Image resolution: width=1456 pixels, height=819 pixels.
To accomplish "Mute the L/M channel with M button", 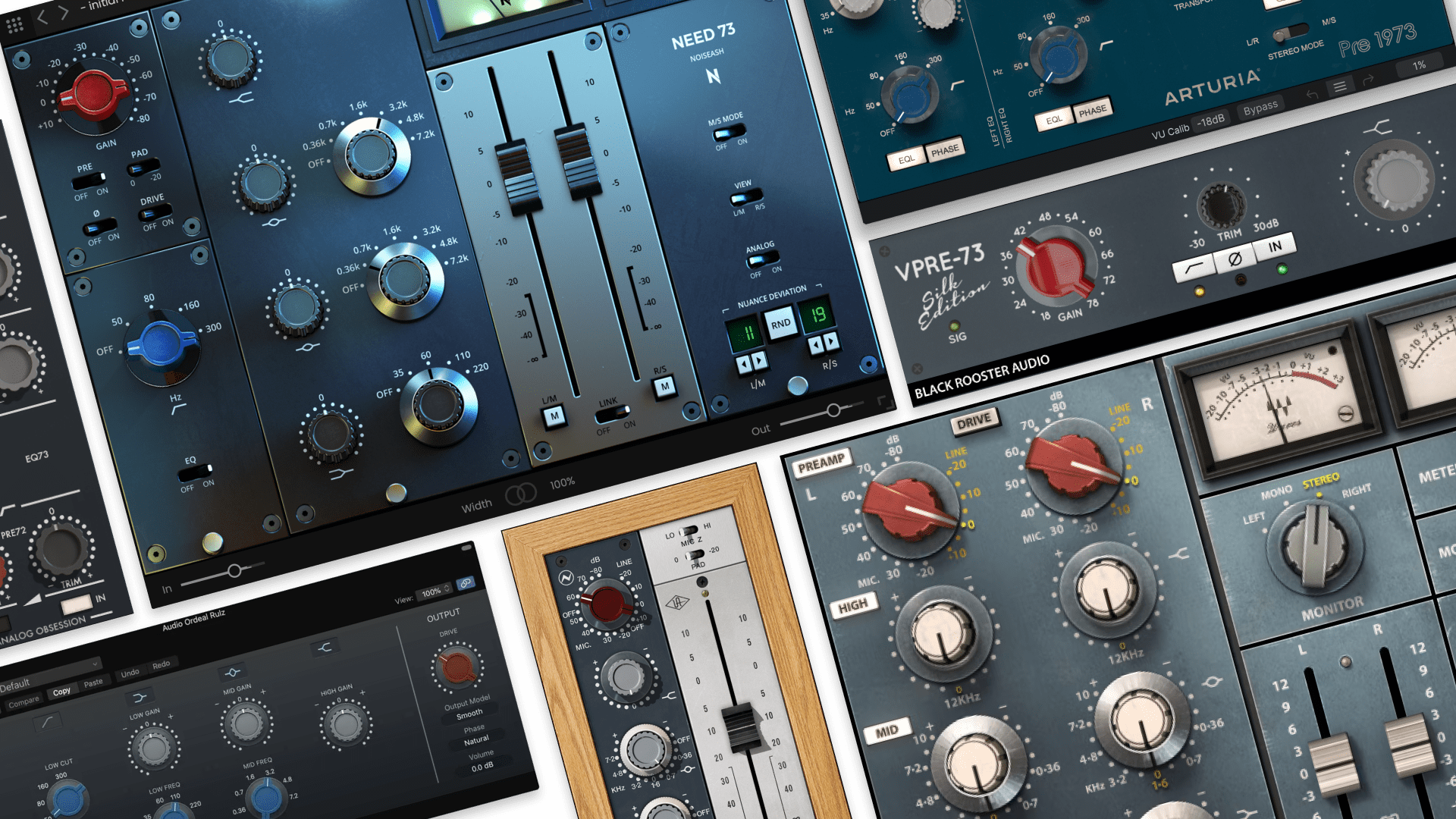I will [x=554, y=416].
